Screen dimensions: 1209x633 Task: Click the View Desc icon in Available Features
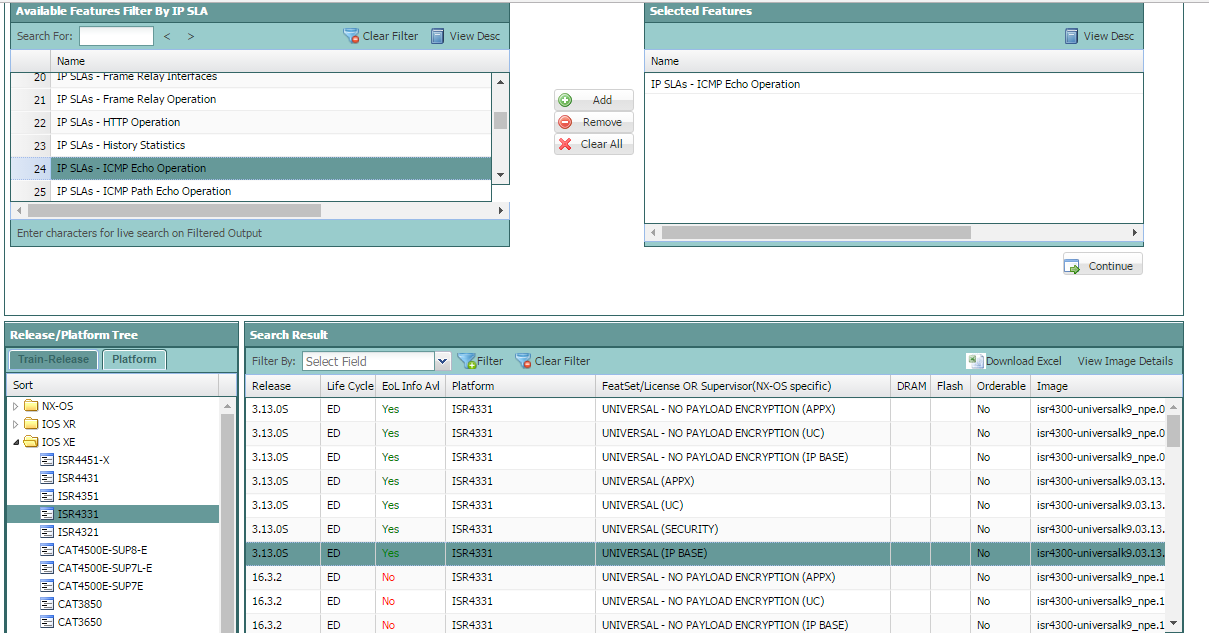437,36
